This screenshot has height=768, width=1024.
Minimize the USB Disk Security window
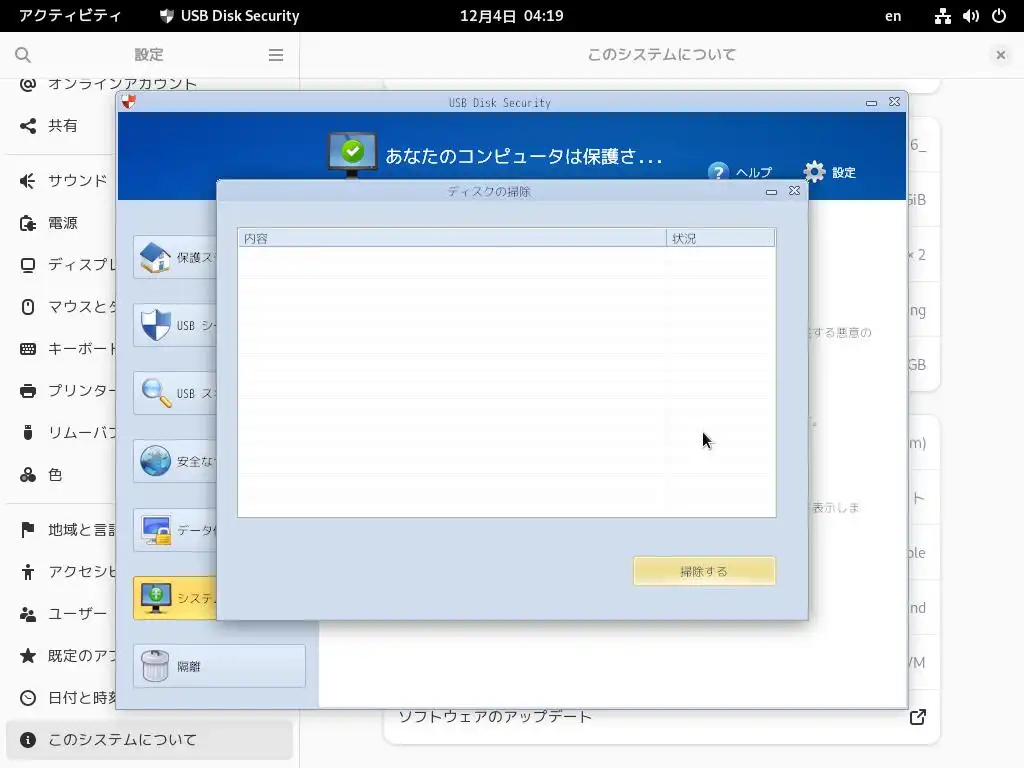point(871,103)
